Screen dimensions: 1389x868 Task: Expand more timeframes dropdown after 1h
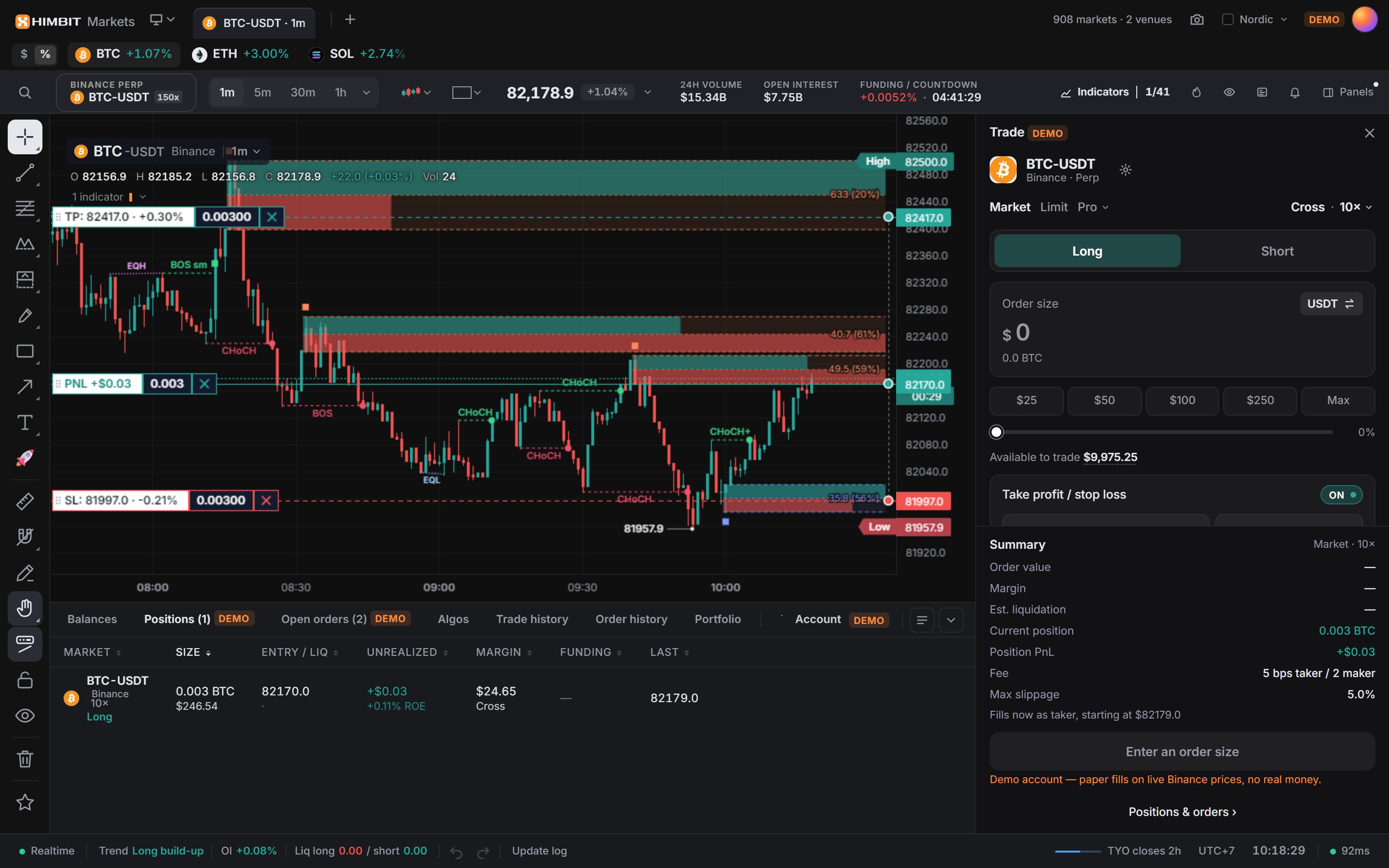coord(366,93)
